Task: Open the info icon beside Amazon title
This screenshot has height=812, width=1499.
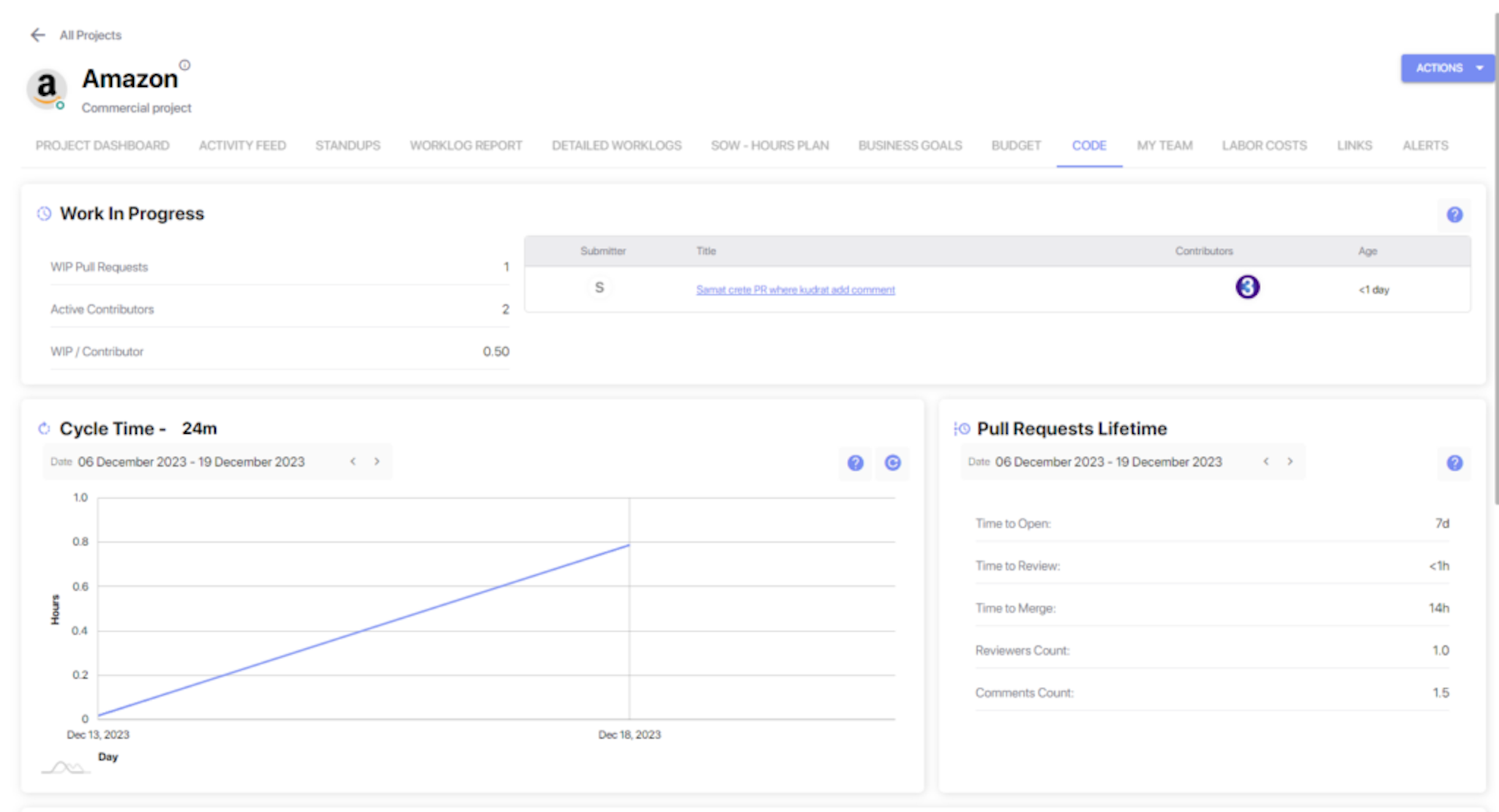Action: coord(185,65)
